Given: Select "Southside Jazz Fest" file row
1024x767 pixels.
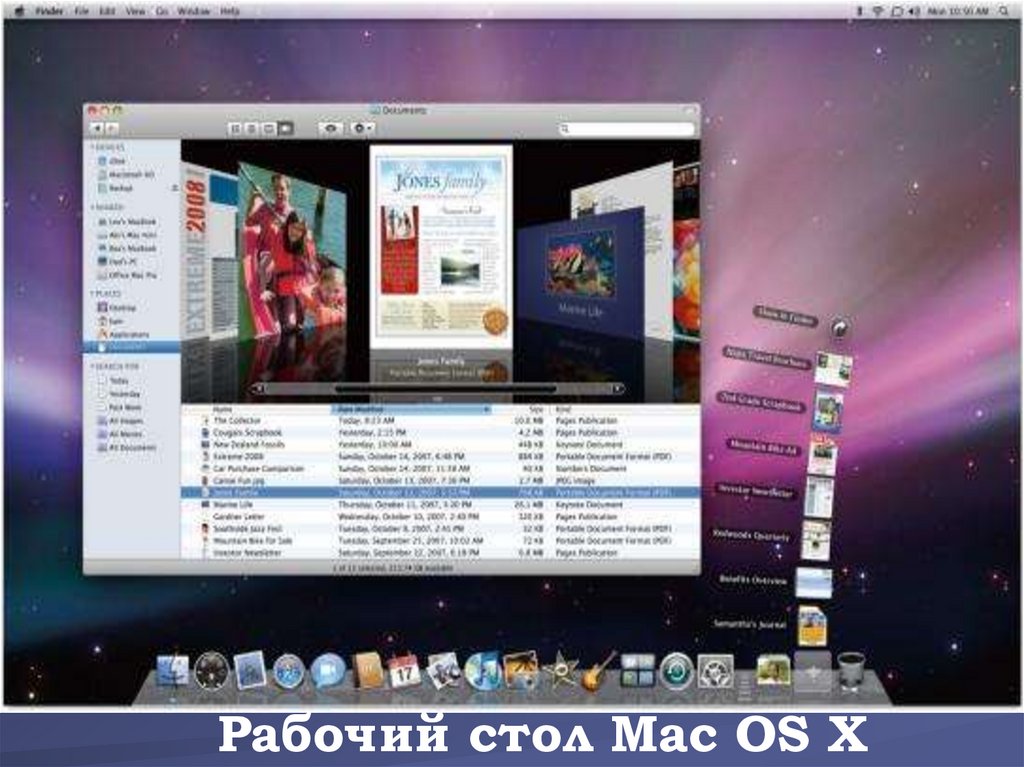Looking at the screenshot, I should [440, 529].
